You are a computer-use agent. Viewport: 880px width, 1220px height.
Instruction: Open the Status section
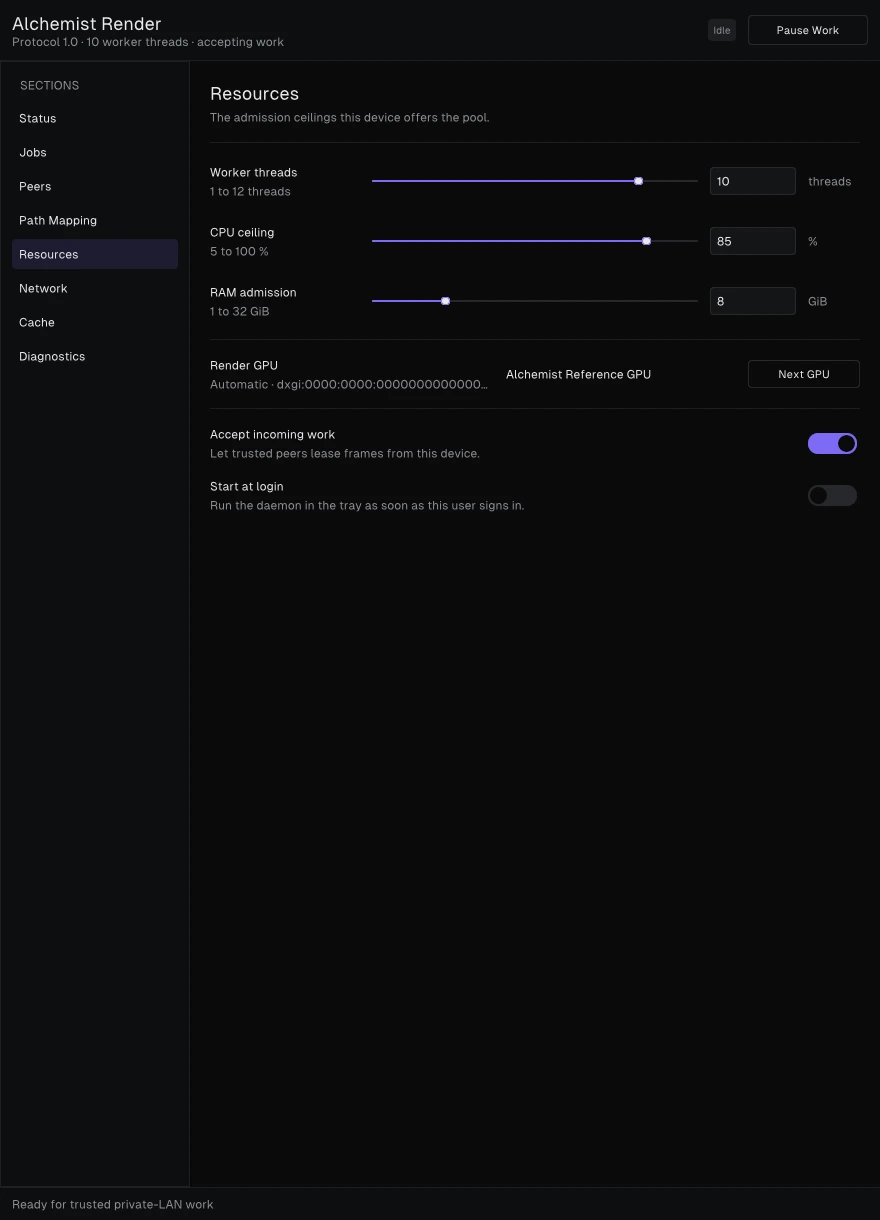click(x=95, y=118)
